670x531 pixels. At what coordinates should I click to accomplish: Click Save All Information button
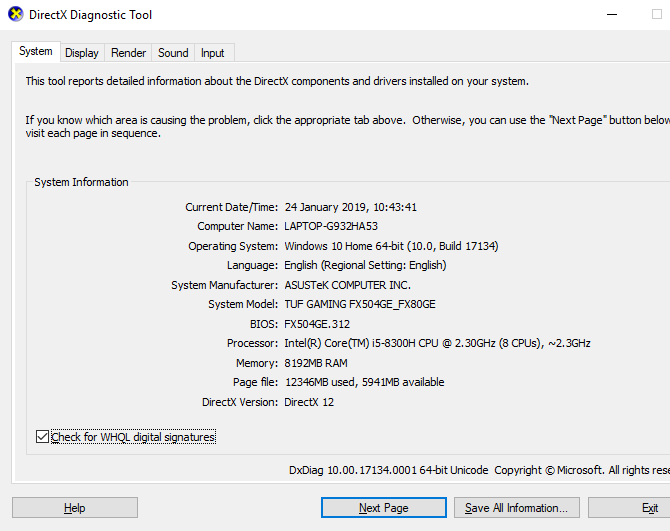click(x=516, y=508)
